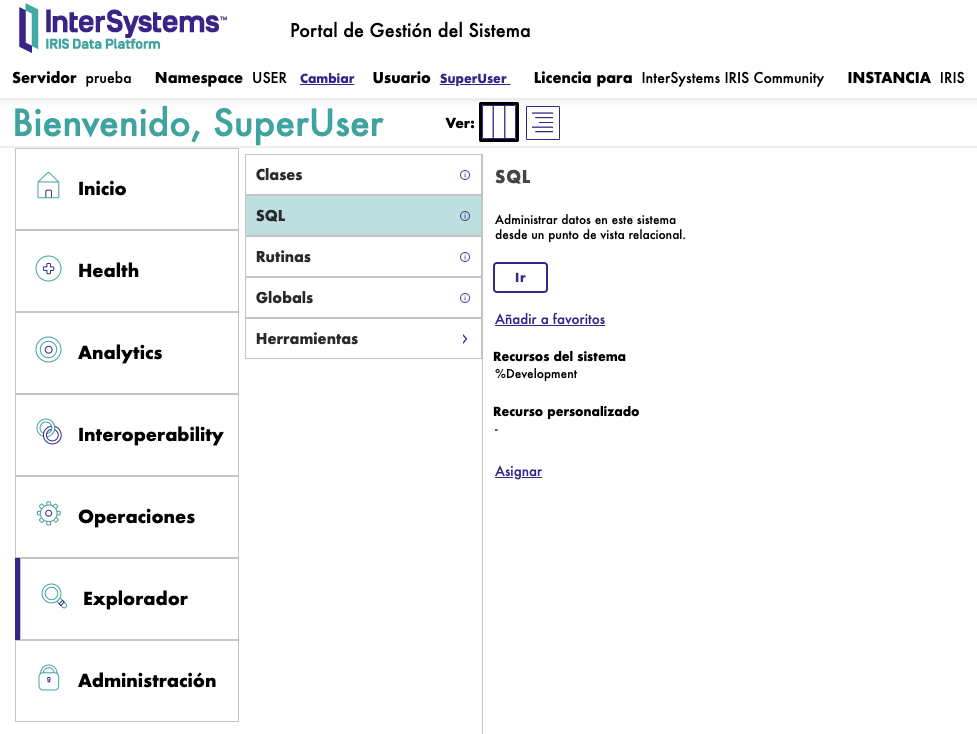Viewport: 977px width, 734px height.
Task: Expand the Herramientas submenu arrow
Action: pos(465,339)
